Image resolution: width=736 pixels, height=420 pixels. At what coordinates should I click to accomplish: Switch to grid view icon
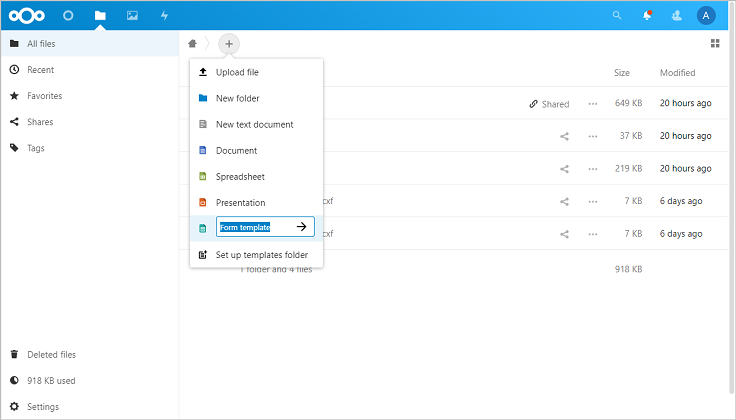click(x=715, y=44)
